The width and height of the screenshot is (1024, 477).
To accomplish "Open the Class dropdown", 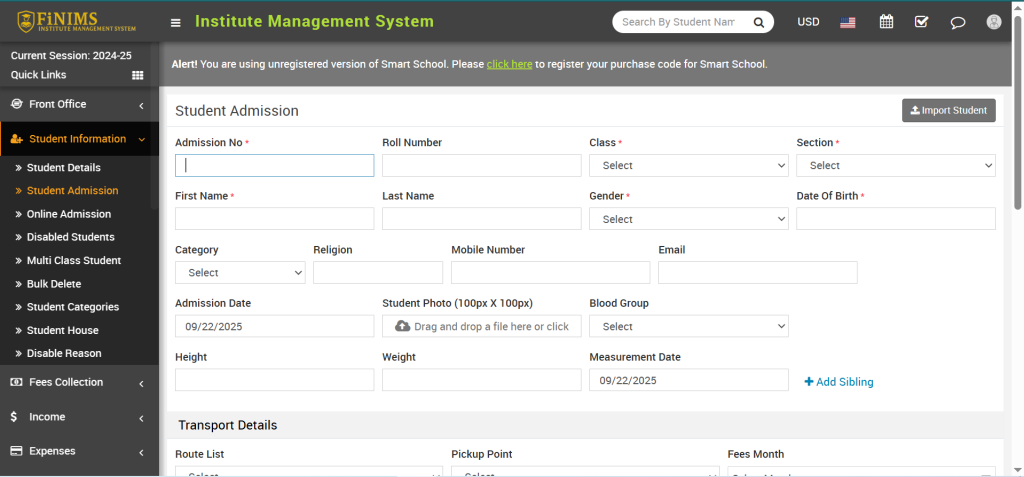I will coord(688,166).
